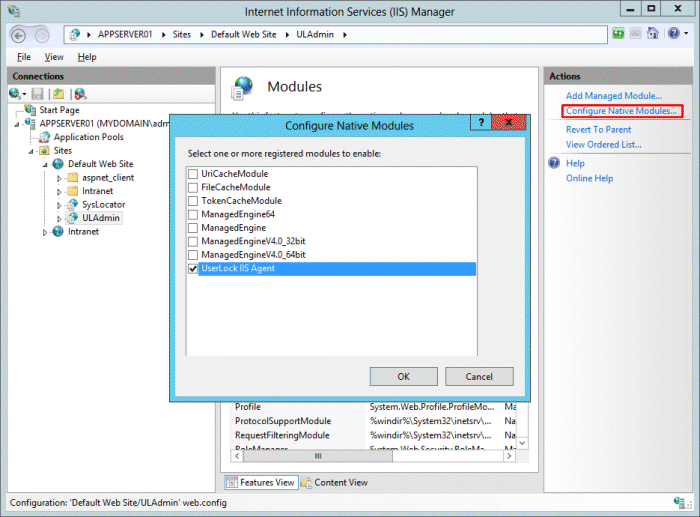Click Cancel in Configure Native Modules dialog

click(x=479, y=376)
